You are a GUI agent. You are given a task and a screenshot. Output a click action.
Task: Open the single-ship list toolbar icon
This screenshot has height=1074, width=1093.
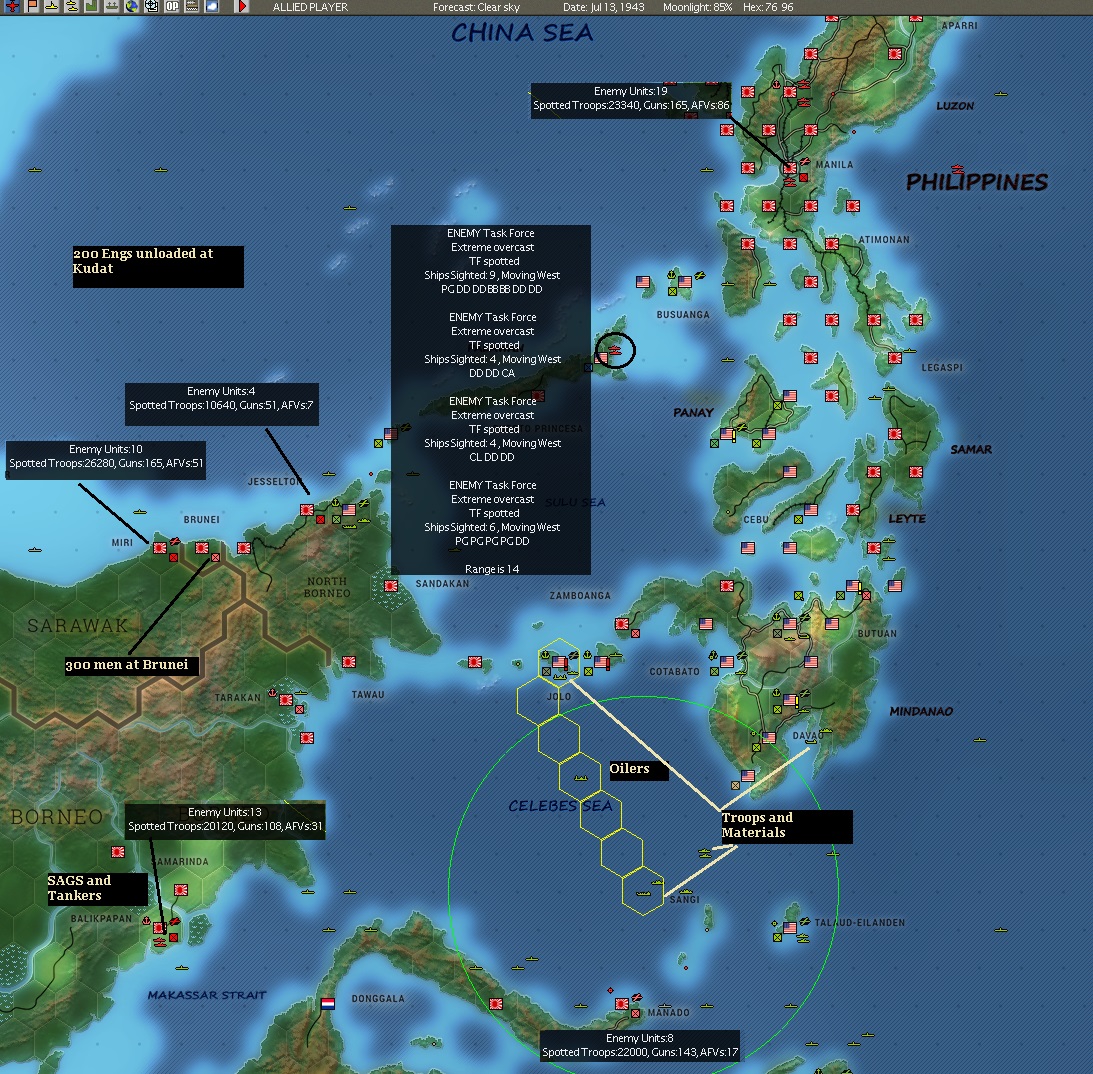(52, 6)
